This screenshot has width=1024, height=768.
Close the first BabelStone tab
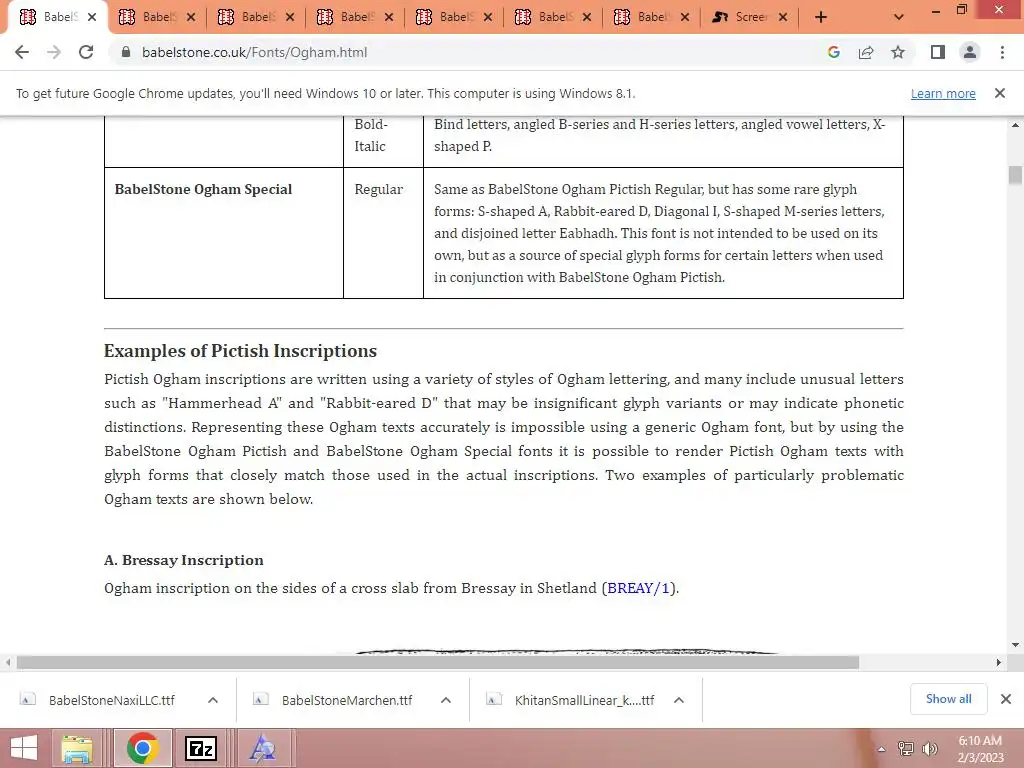click(x=92, y=17)
